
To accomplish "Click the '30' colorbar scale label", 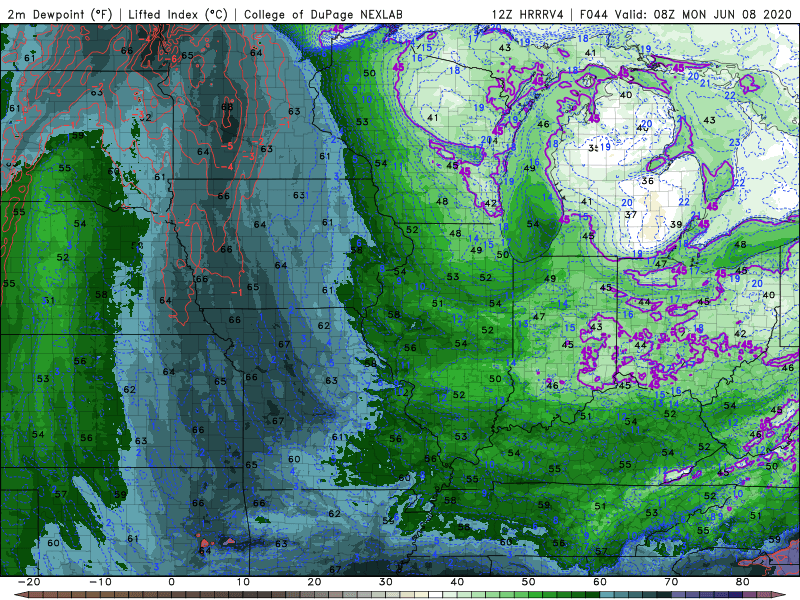I will tap(386, 582).
